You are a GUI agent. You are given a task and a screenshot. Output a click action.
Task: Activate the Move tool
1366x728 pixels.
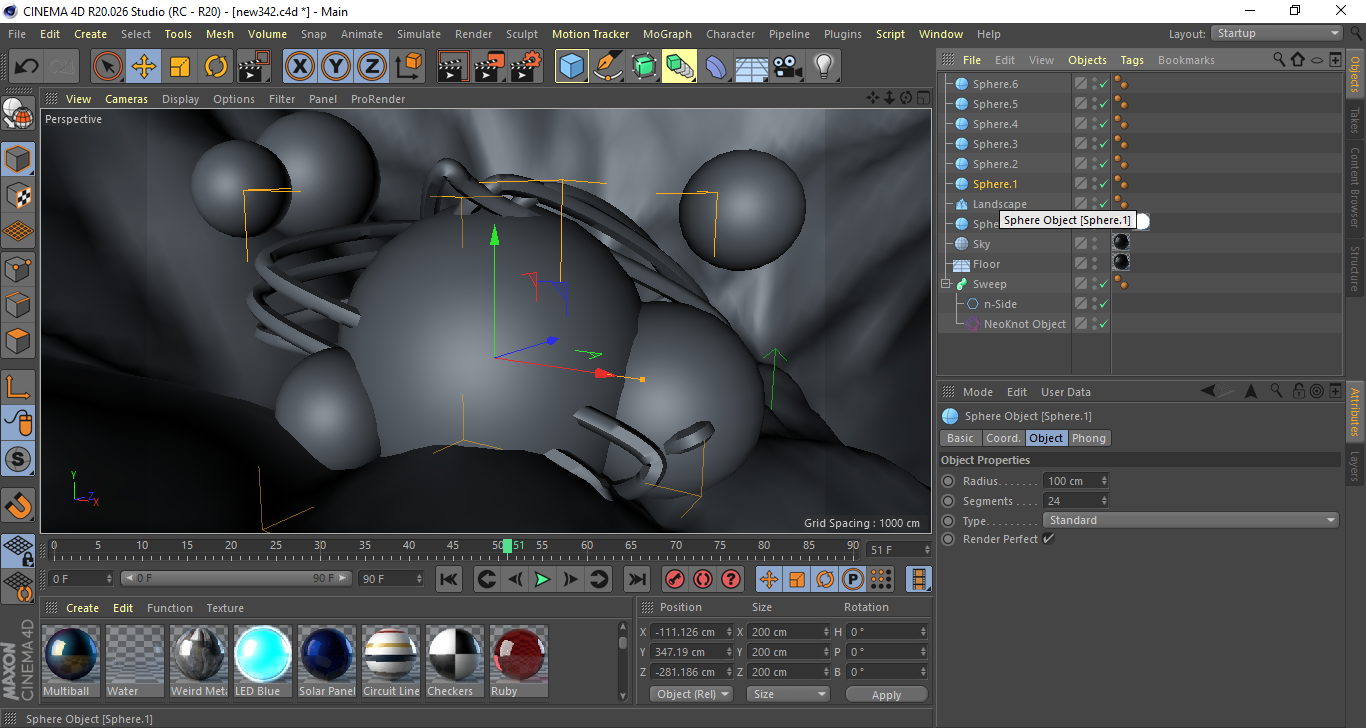coord(144,67)
